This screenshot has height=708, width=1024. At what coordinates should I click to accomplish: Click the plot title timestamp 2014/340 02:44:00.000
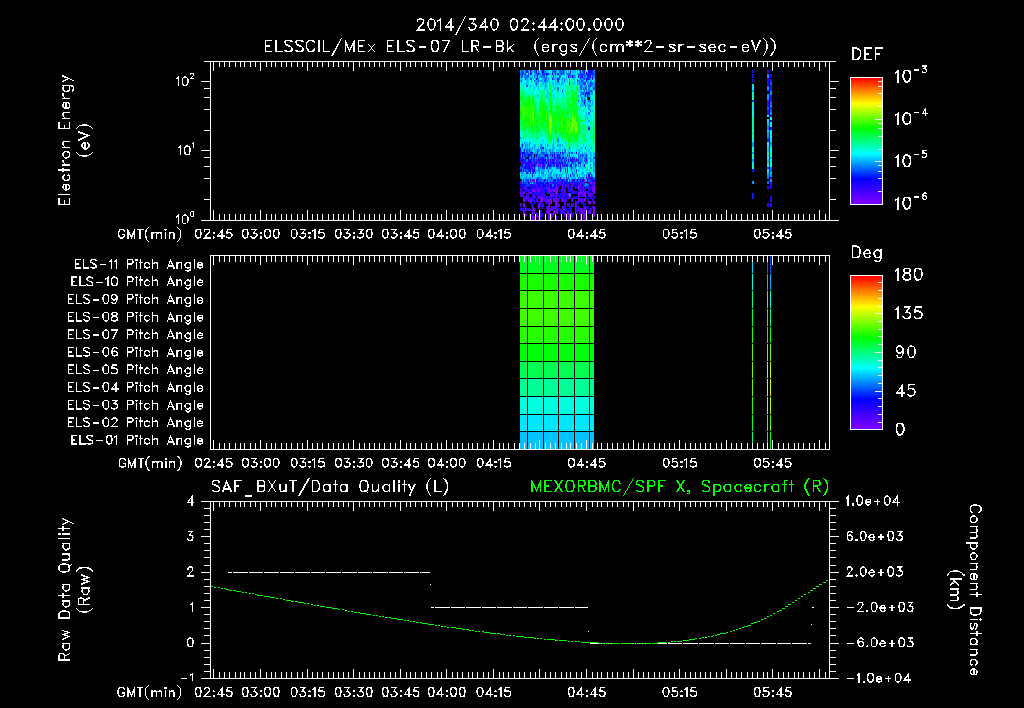(520, 25)
